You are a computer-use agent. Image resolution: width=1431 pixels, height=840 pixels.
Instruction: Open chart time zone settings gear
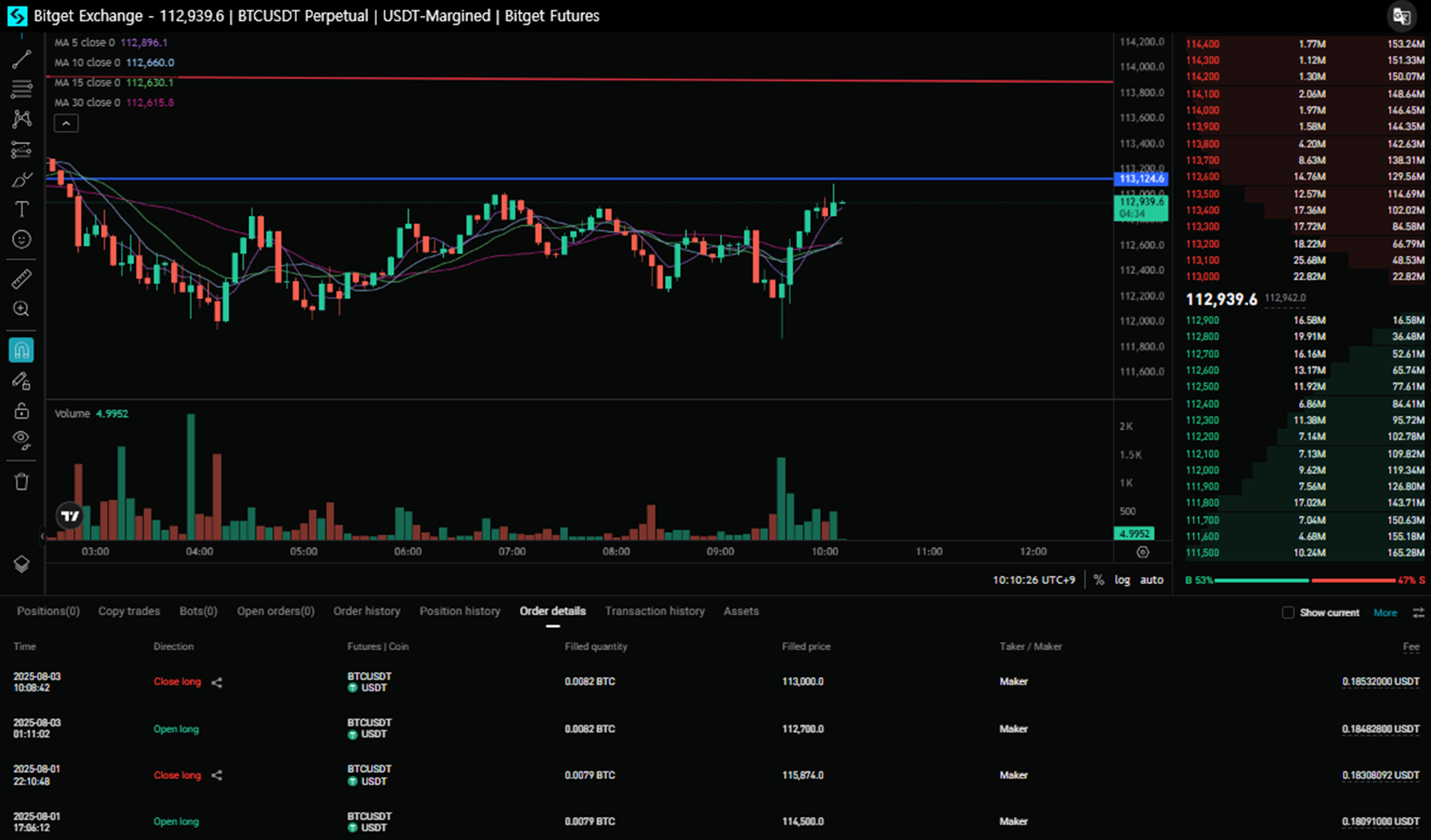pyautogui.click(x=1143, y=552)
